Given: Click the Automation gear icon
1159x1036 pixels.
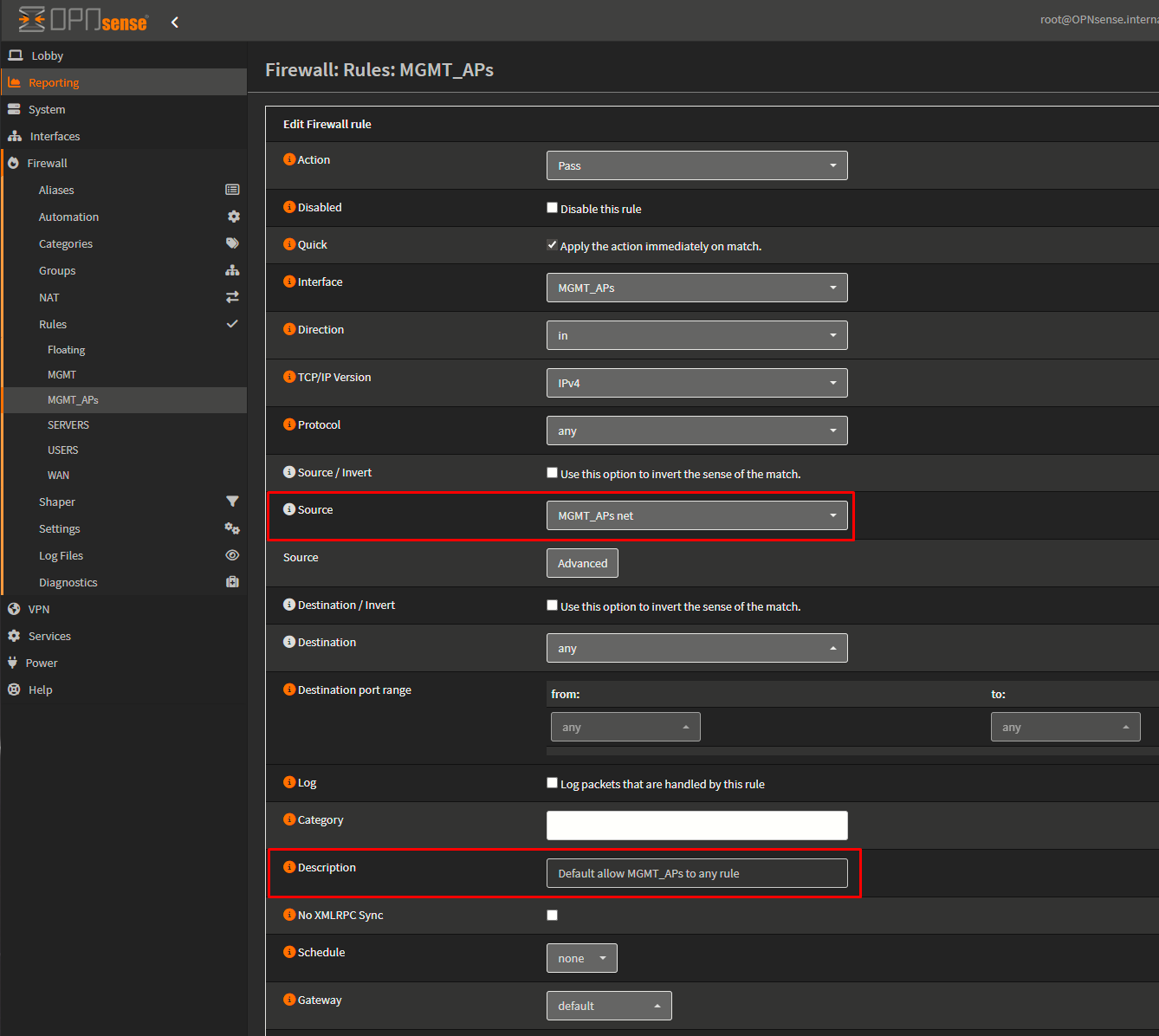Looking at the screenshot, I should click(x=233, y=217).
